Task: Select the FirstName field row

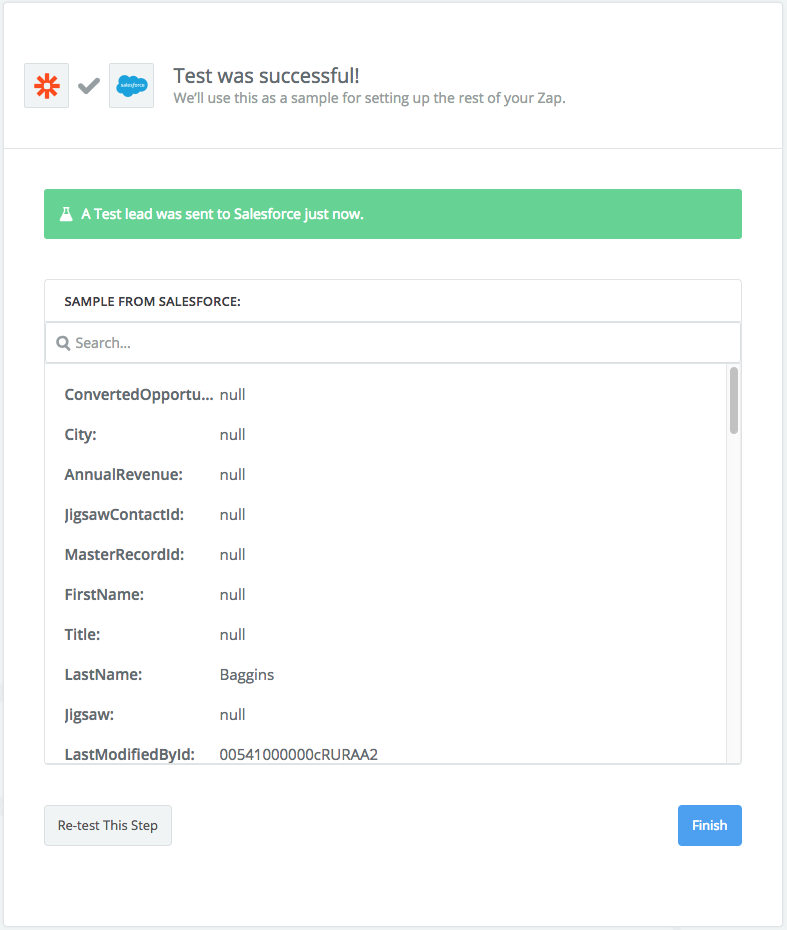Action: click(385, 594)
